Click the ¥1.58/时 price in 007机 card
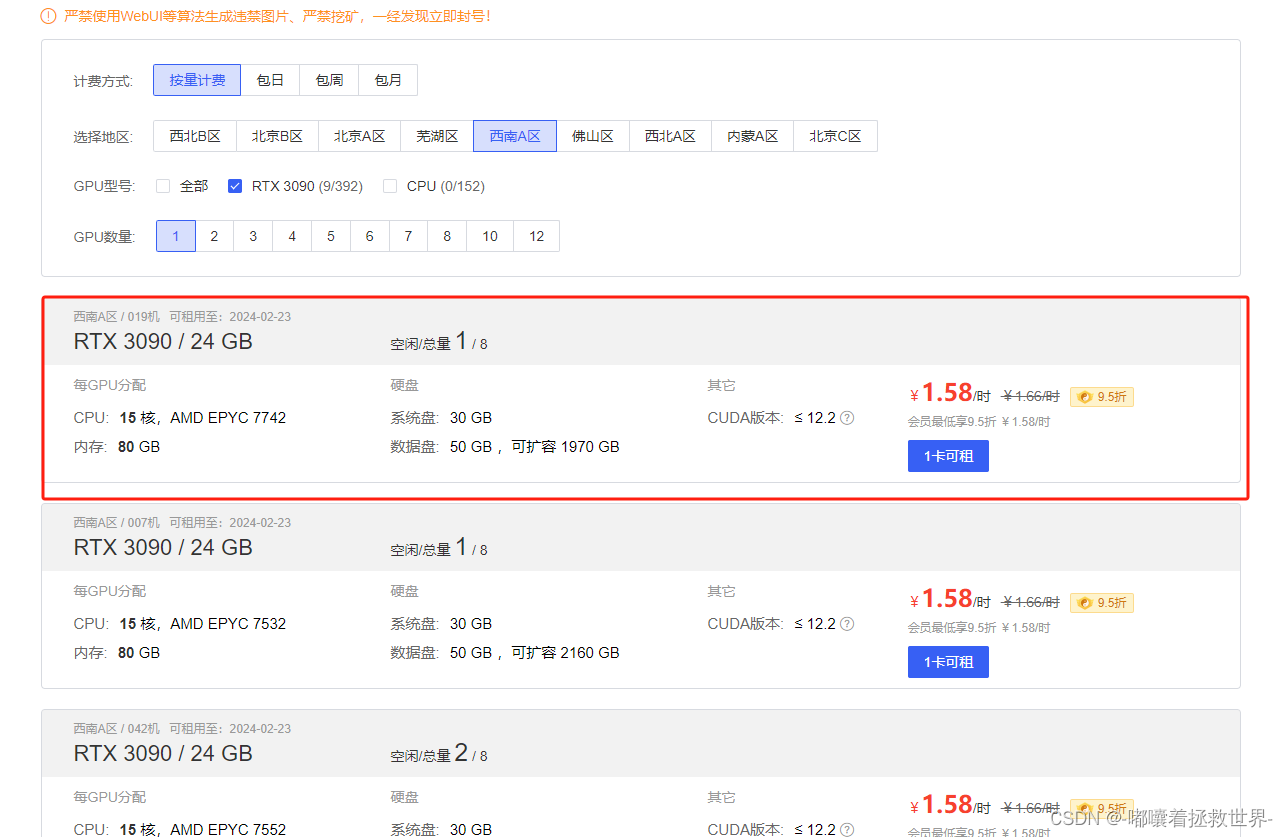Image resolution: width=1288 pixels, height=837 pixels. point(950,600)
